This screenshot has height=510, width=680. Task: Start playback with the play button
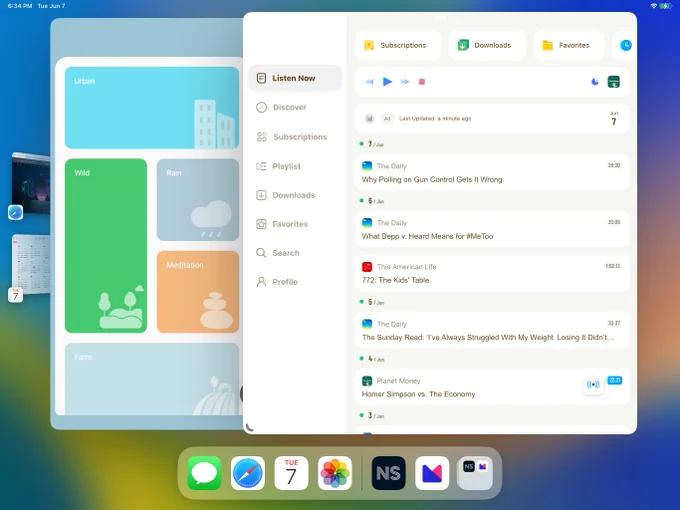387,82
